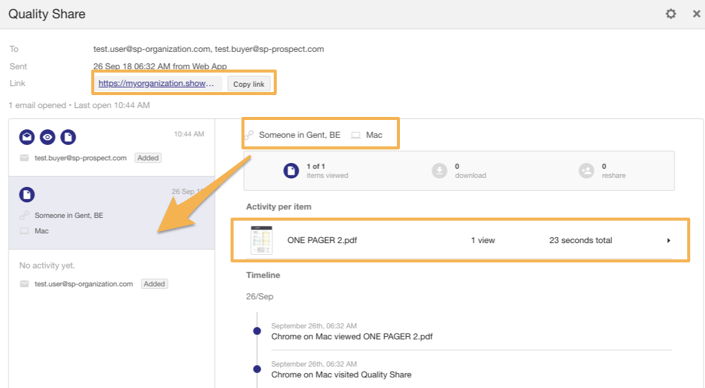Open ONE PAGER 2.pdf thumbnail

[261, 240]
